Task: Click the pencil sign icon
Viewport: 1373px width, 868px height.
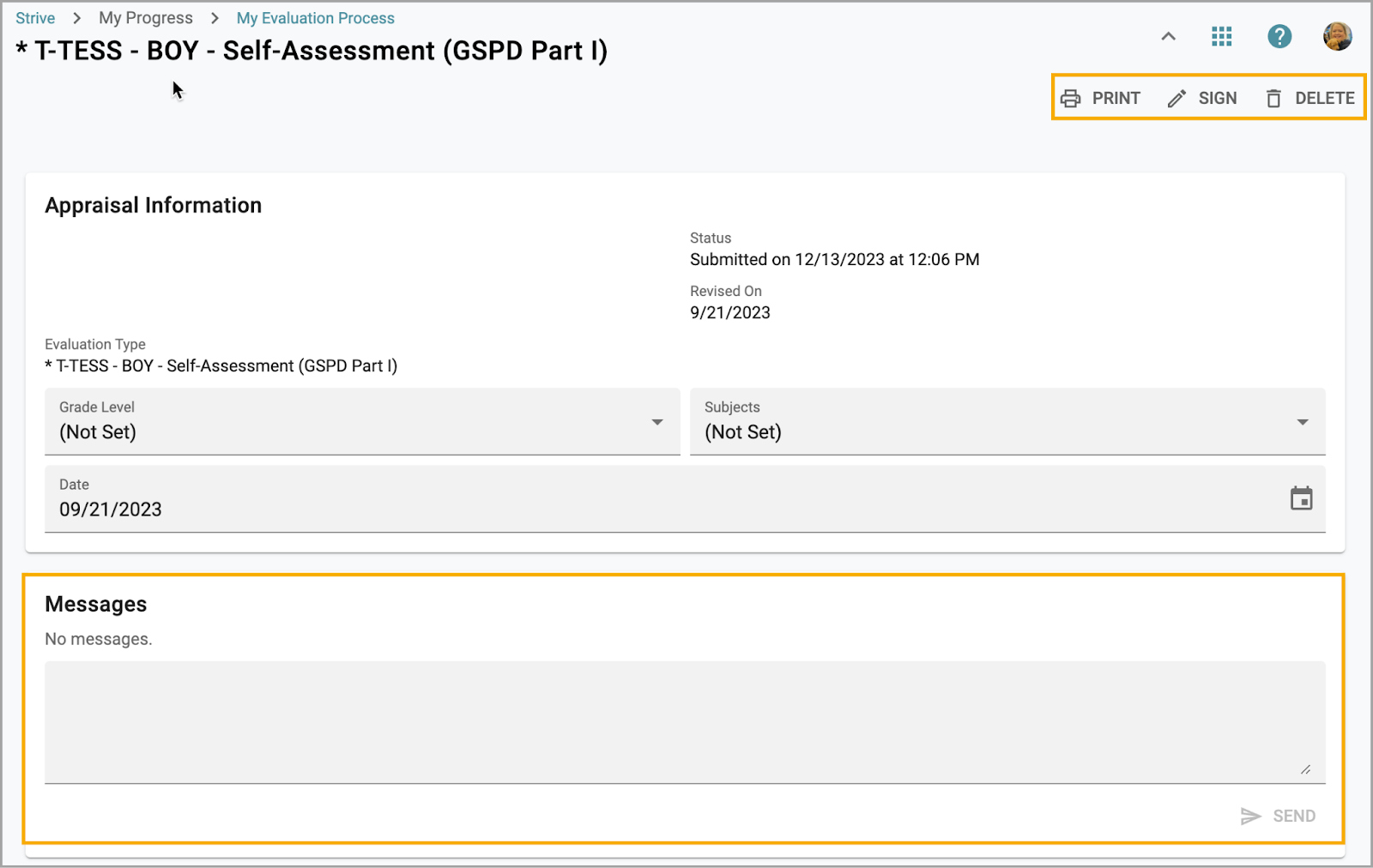Action: 1176,99
